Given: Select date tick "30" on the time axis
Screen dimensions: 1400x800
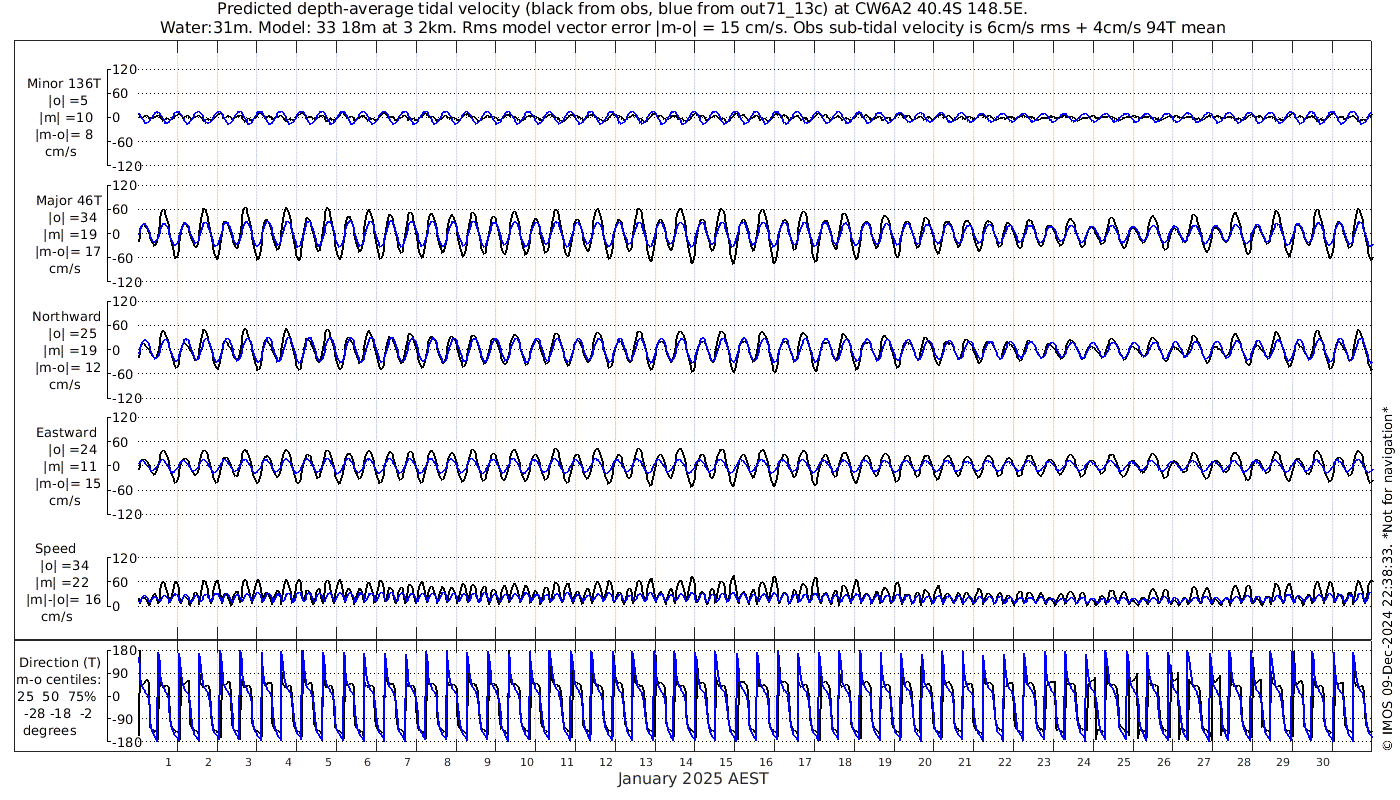Looking at the screenshot, I should (1323, 762).
